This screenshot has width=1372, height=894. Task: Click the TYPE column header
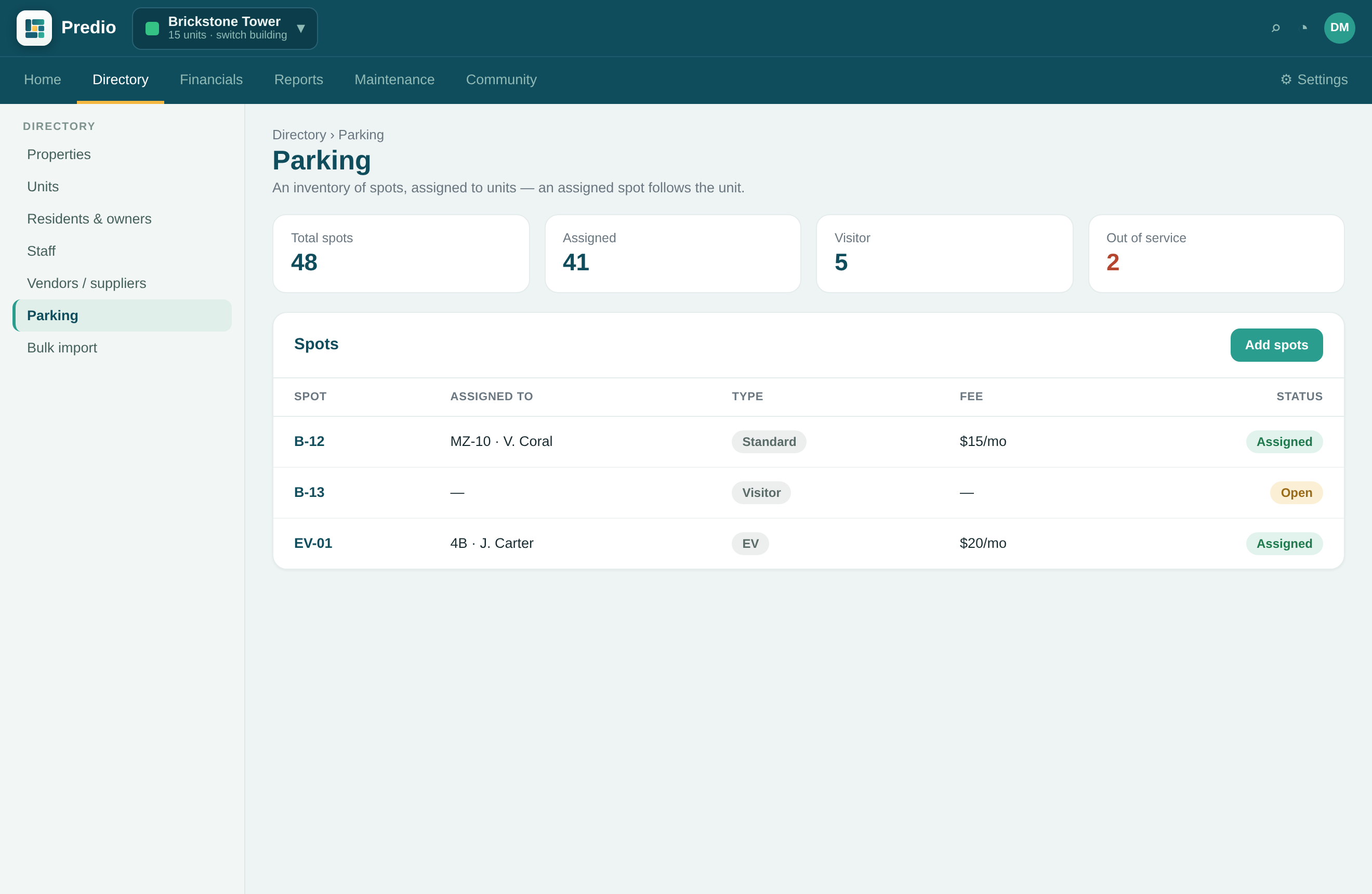point(747,397)
